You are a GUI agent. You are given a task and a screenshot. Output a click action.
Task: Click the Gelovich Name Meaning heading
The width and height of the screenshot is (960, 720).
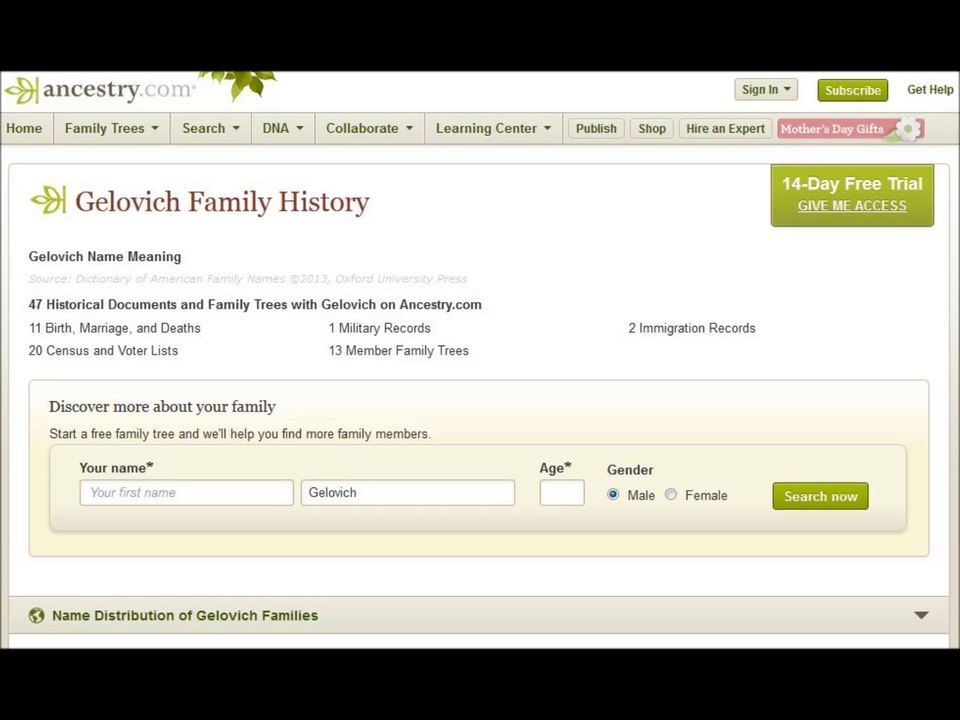[x=105, y=257]
